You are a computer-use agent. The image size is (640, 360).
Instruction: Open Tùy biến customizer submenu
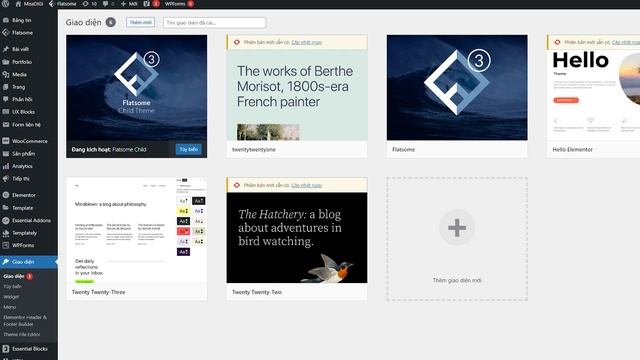click(12, 287)
